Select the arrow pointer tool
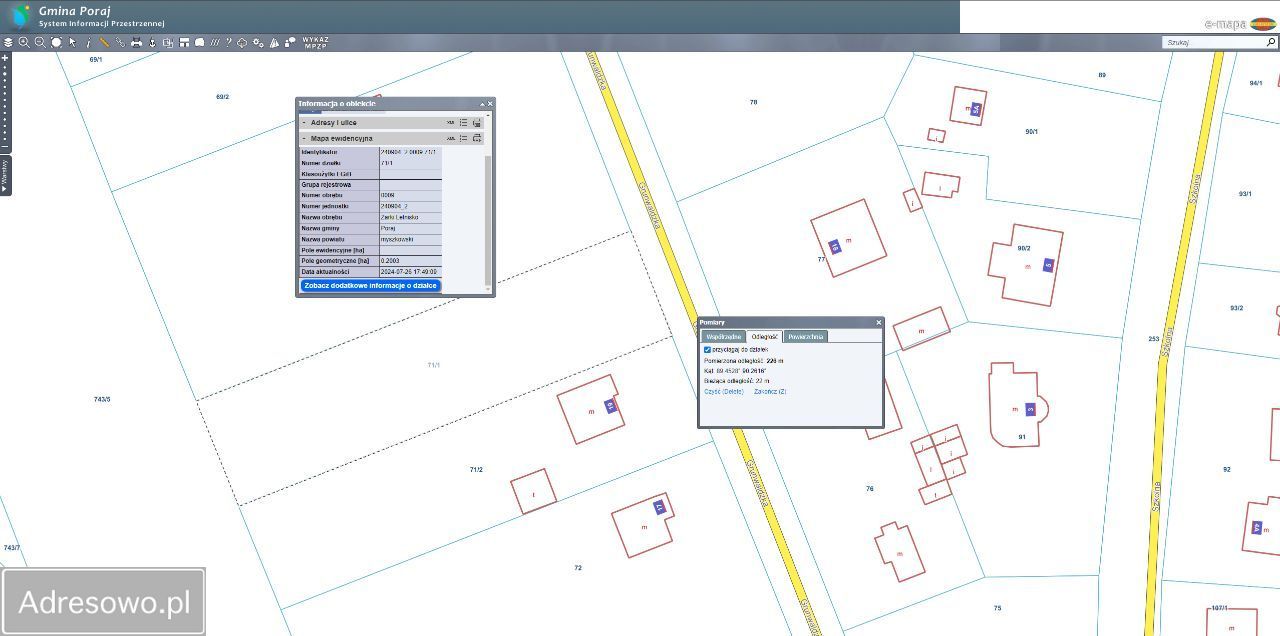1280x636 pixels. tap(72, 42)
